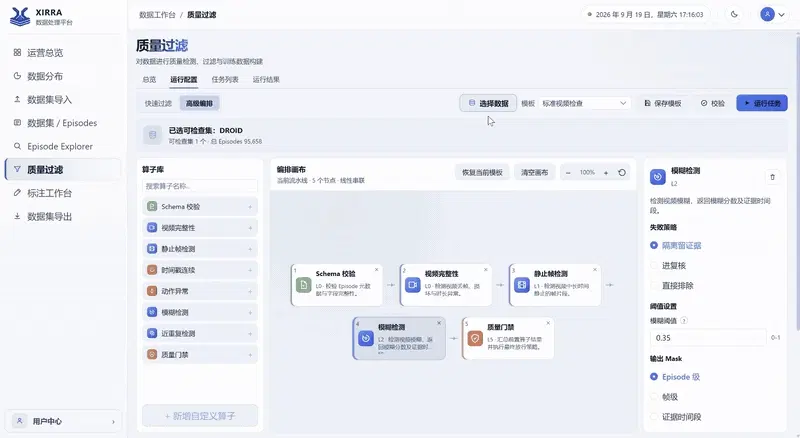This screenshot has height=438, width=800.
Task: Click the 选择数据 button
Action: [488, 103]
